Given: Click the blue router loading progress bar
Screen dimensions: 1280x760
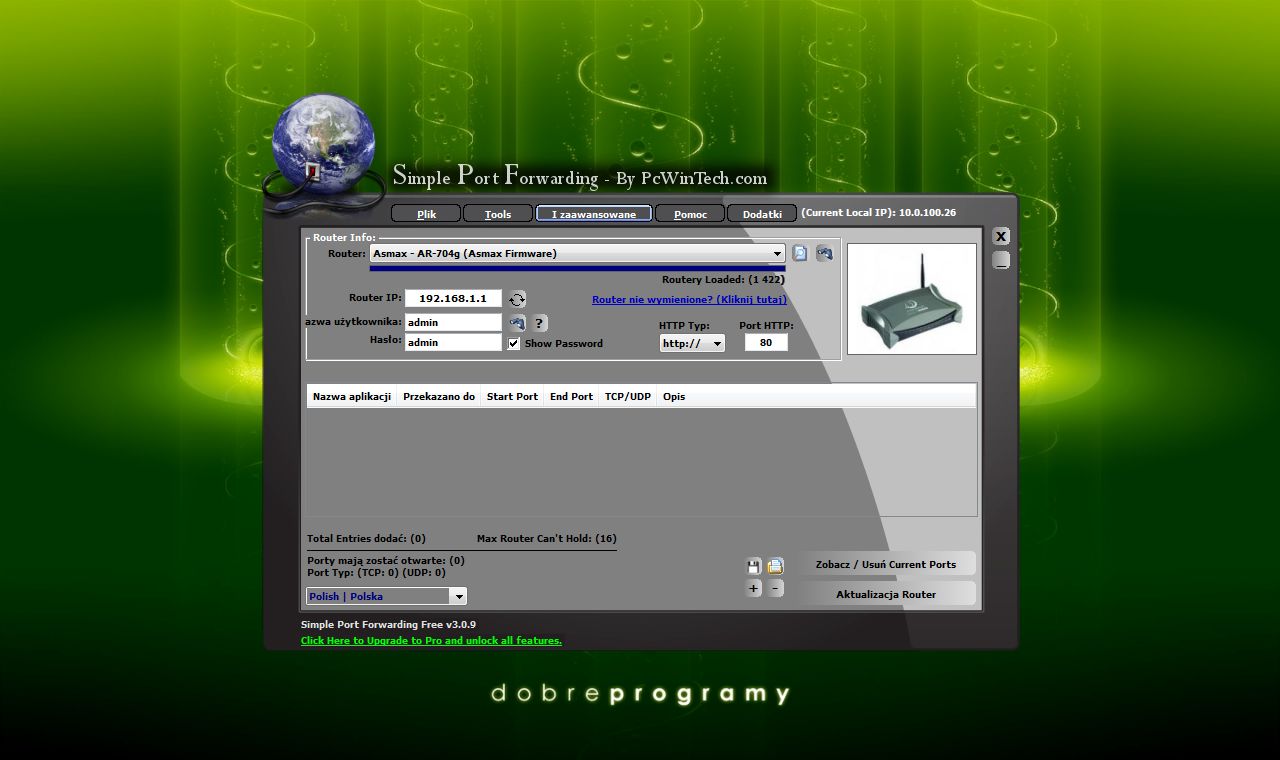Looking at the screenshot, I should tap(575, 267).
